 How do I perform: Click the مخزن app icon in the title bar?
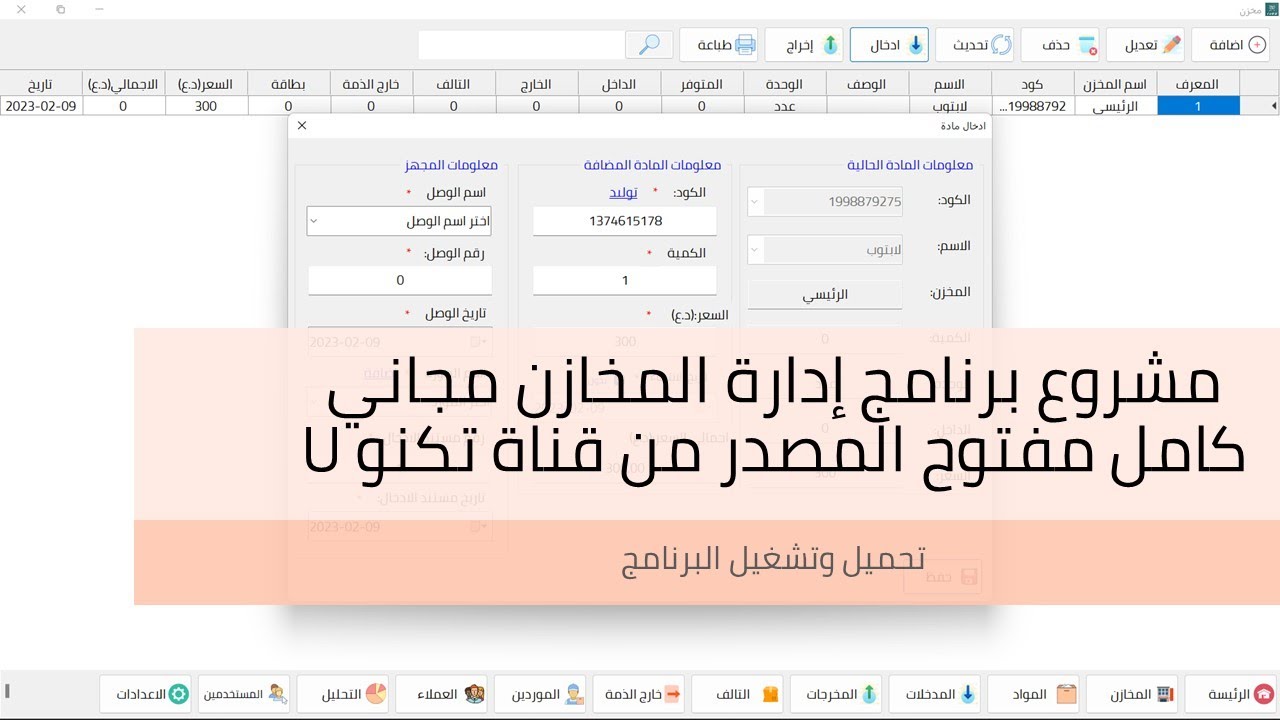click(x=1271, y=9)
